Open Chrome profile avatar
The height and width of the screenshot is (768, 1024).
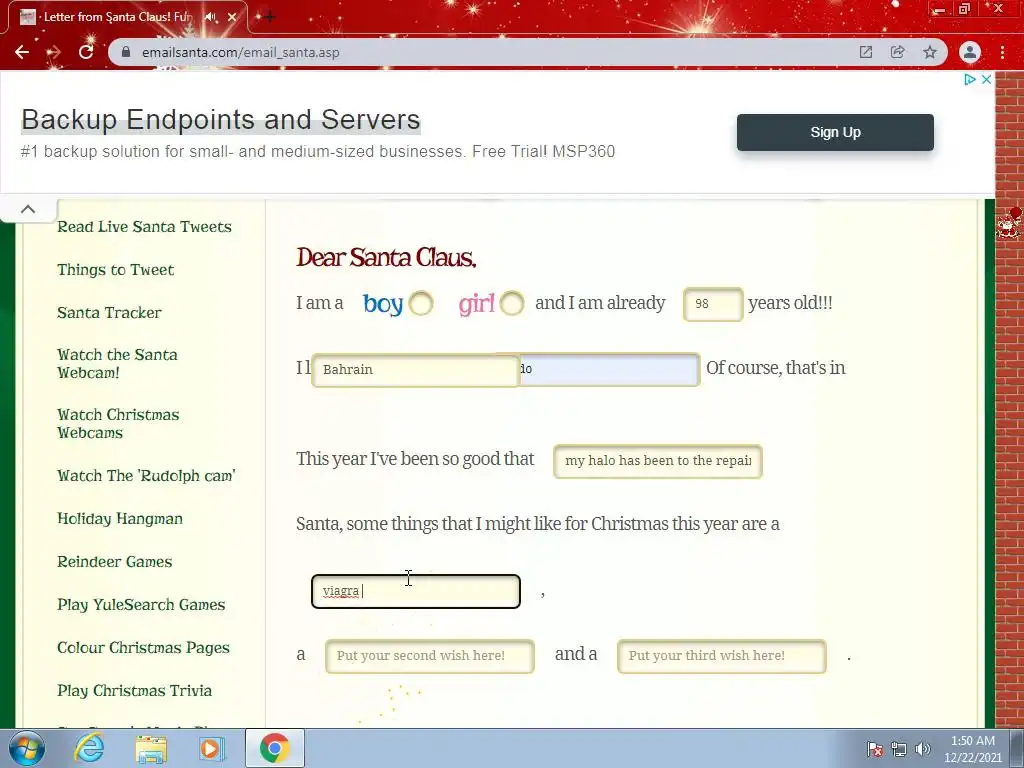coord(970,52)
